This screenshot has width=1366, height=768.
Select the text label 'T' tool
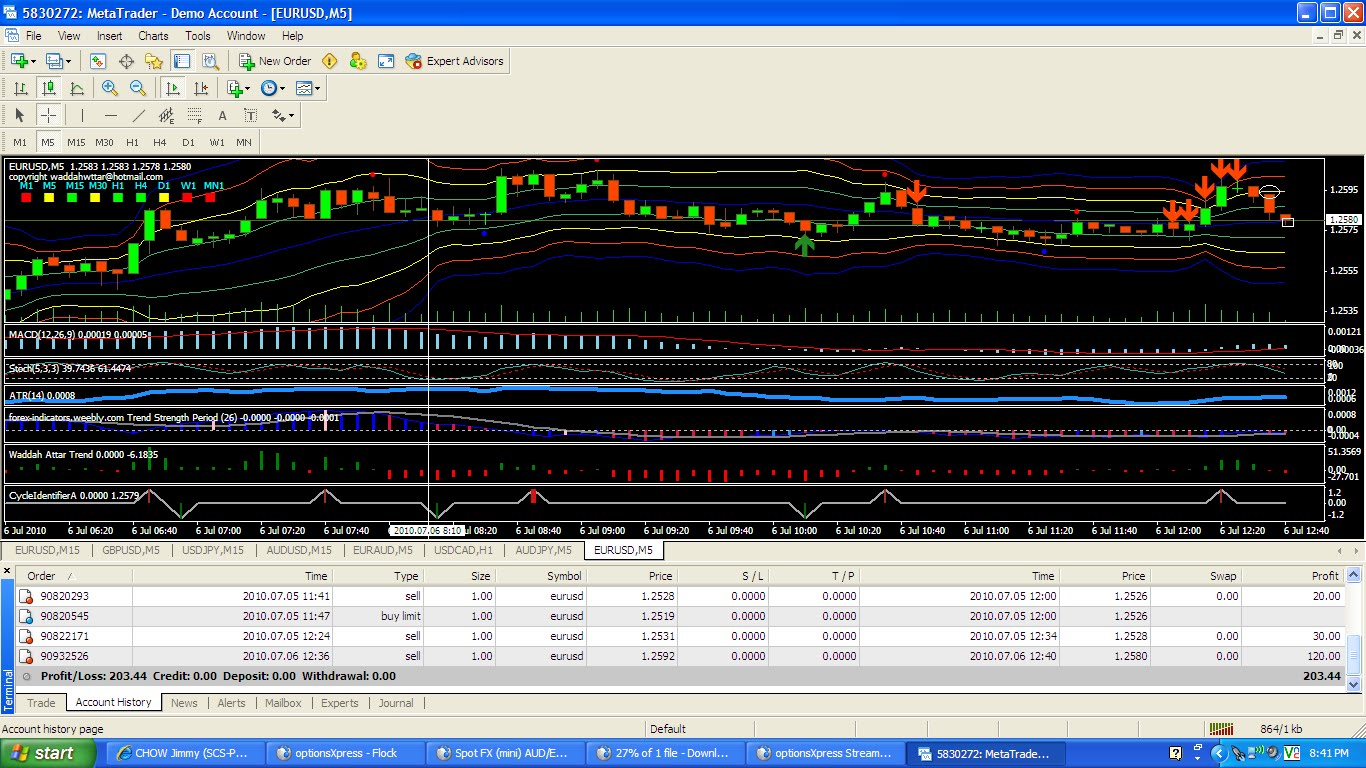[x=251, y=115]
